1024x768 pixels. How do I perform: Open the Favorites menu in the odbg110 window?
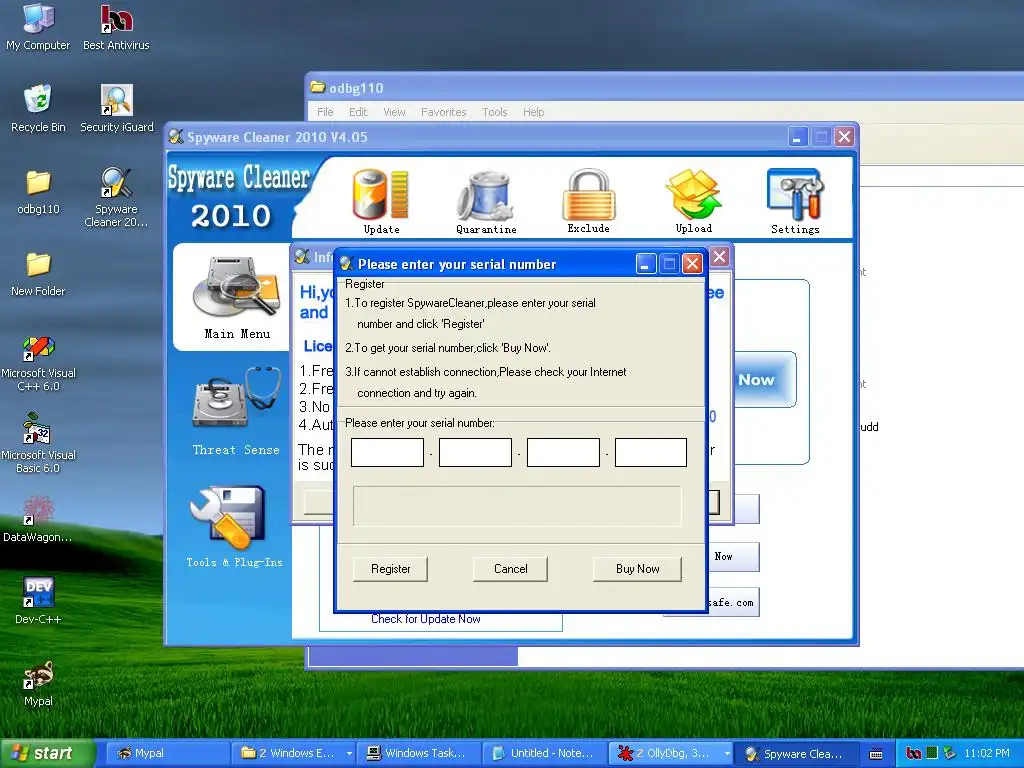(x=443, y=112)
